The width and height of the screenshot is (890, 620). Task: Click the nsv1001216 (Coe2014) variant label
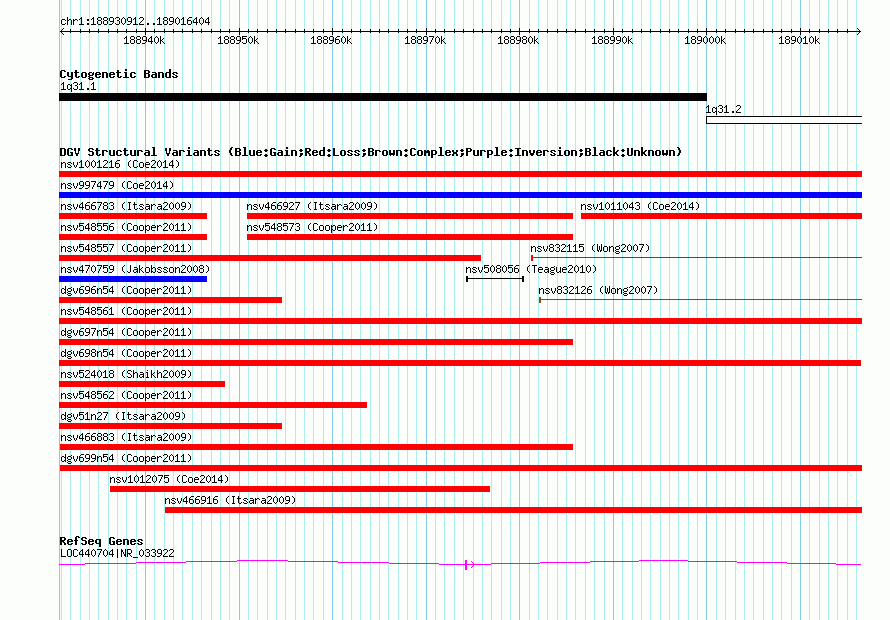tap(120, 164)
